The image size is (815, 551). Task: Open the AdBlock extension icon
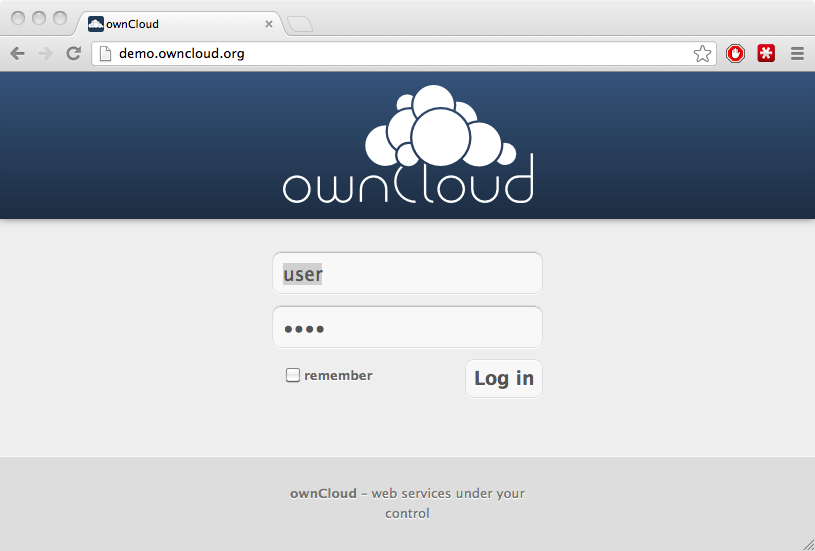click(x=736, y=54)
